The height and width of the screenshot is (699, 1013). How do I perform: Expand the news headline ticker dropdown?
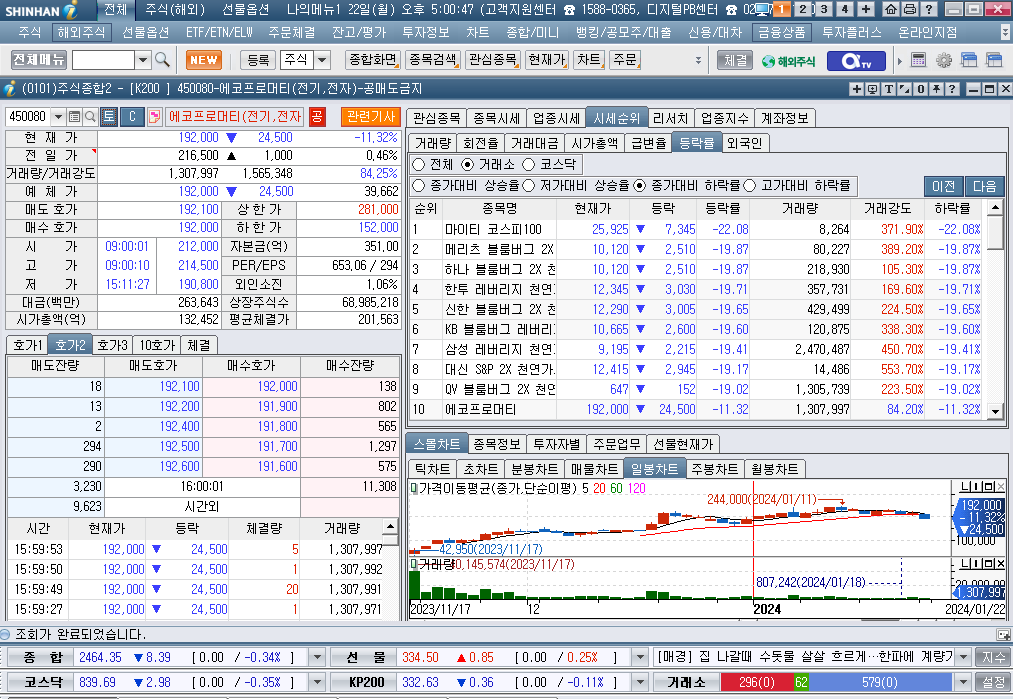[963, 658]
